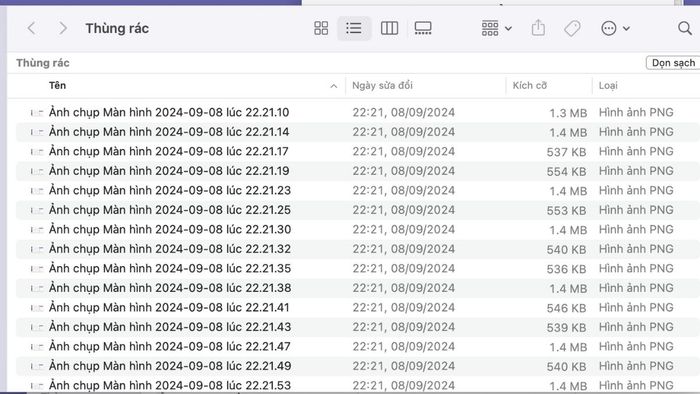The height and width of the screenshot is (394, 700).
Task: Sort by the Tên column header
Action: pos(58,85)
